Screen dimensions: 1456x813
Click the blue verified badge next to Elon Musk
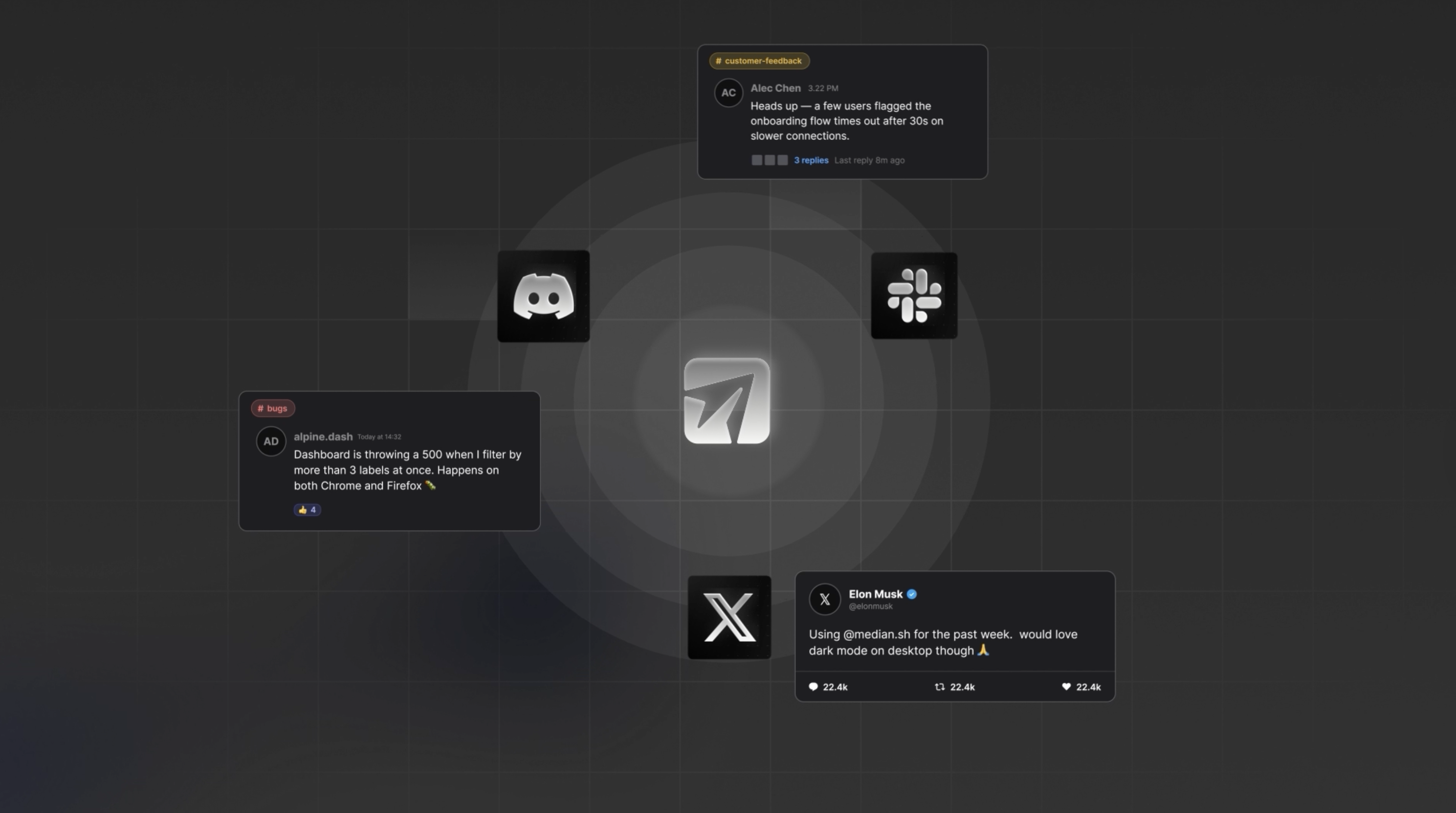pyautogui.click(x=912, y=594)
